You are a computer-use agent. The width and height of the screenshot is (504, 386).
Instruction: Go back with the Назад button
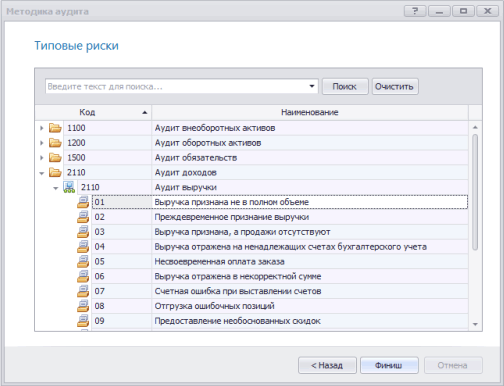327,365
